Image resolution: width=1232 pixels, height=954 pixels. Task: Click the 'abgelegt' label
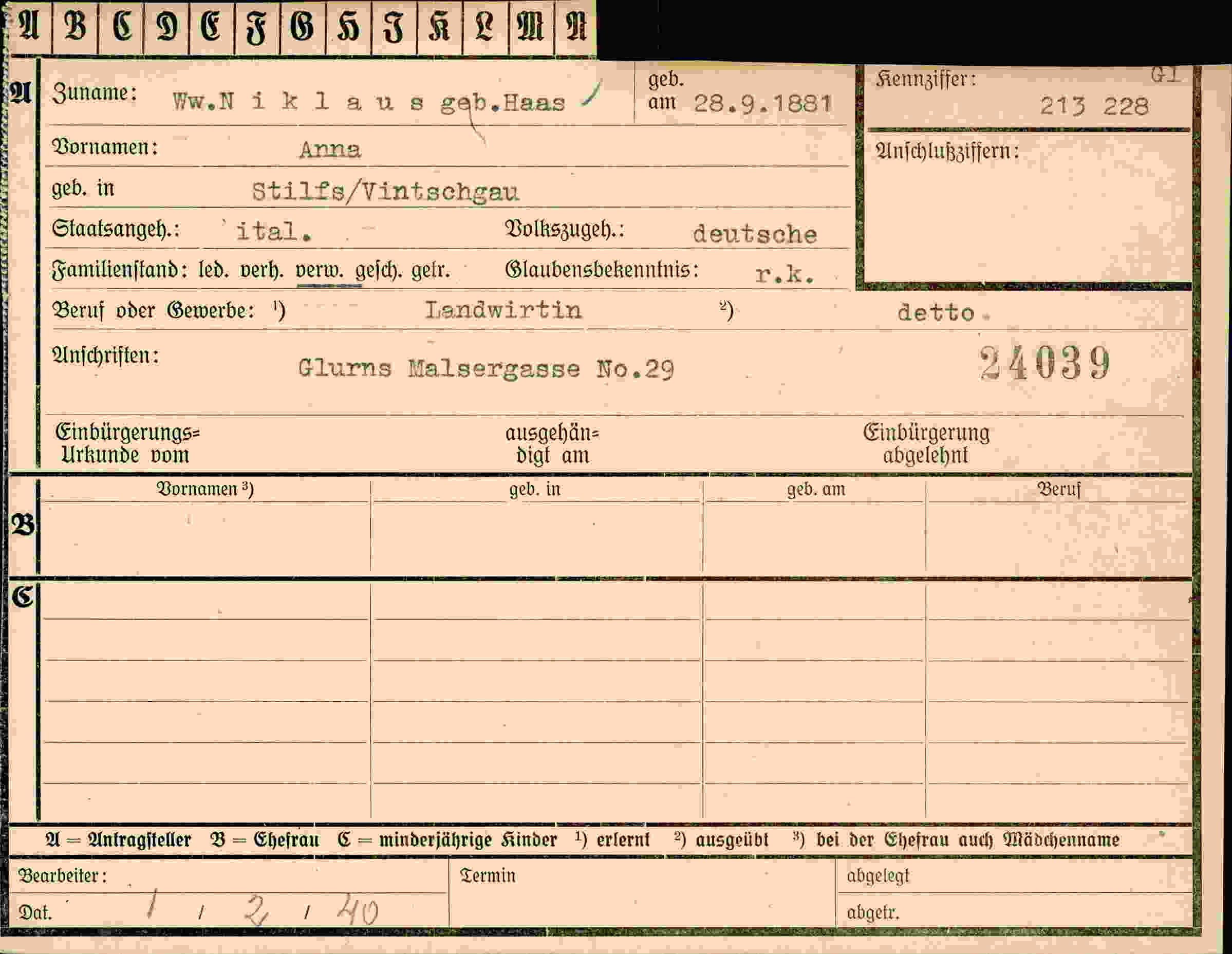pos(878,876)
